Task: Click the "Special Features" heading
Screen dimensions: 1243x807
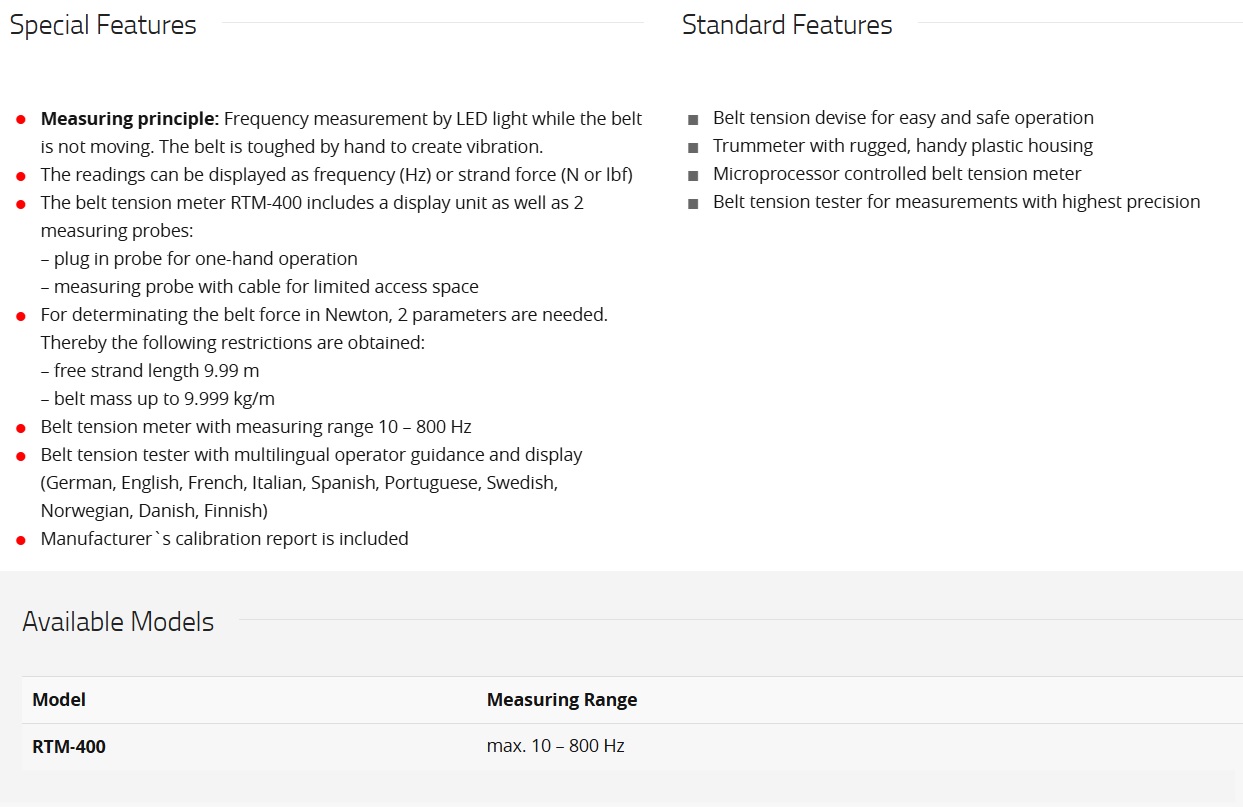Action: click(103, 26)
